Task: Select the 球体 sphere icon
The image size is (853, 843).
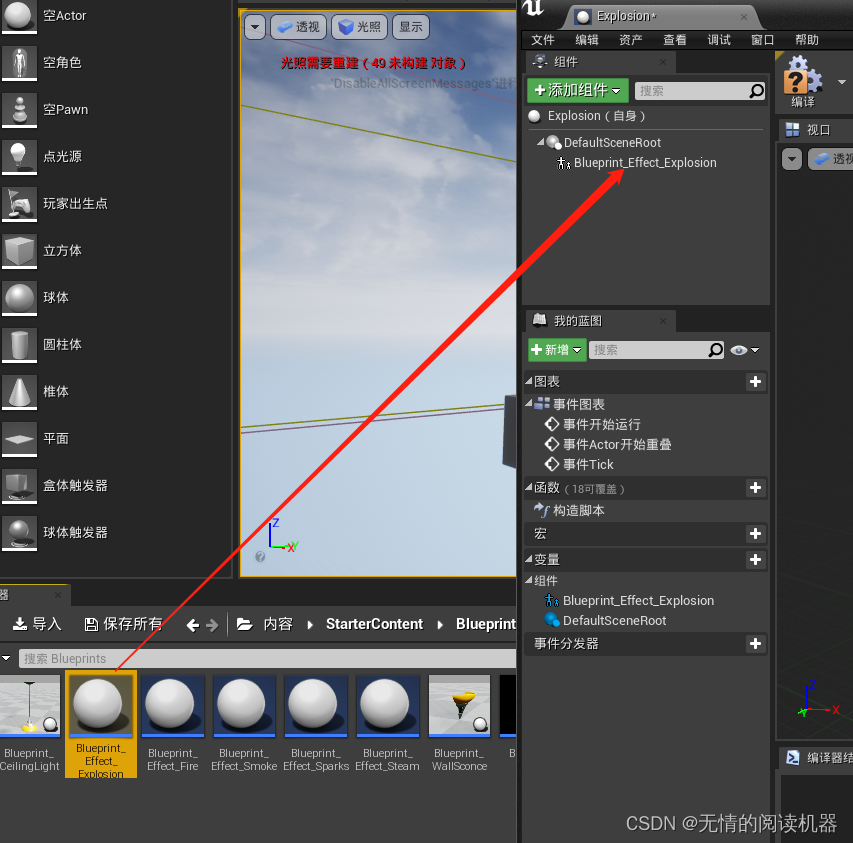Action: pos(20,298)
